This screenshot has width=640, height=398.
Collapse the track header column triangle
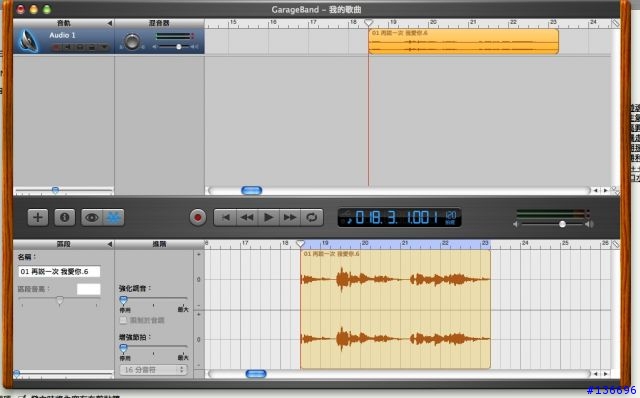[x=109, y=23]
